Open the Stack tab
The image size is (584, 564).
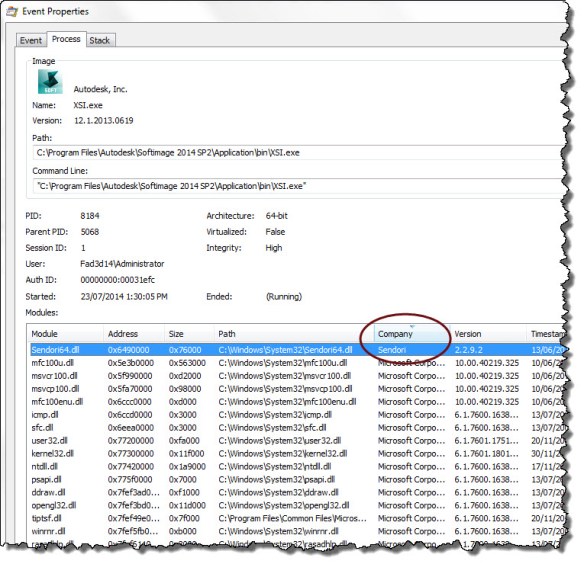(100, 40)
